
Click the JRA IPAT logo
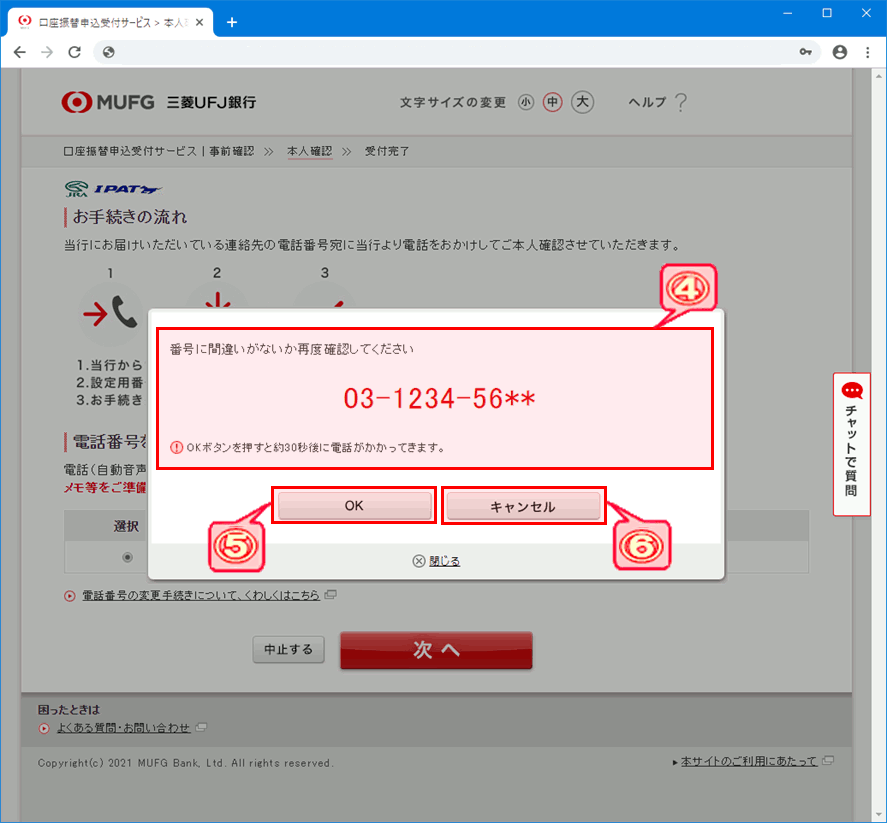click(112, 188)
